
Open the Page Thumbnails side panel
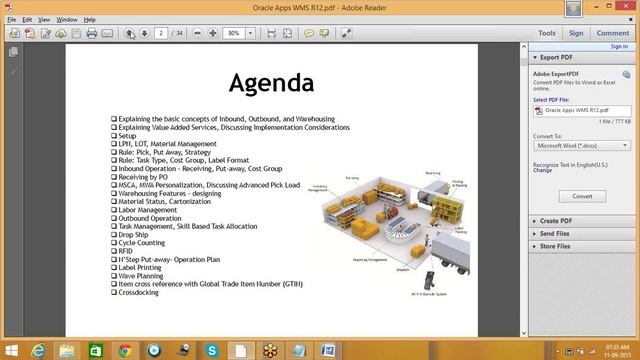click(x=13, y=52)
